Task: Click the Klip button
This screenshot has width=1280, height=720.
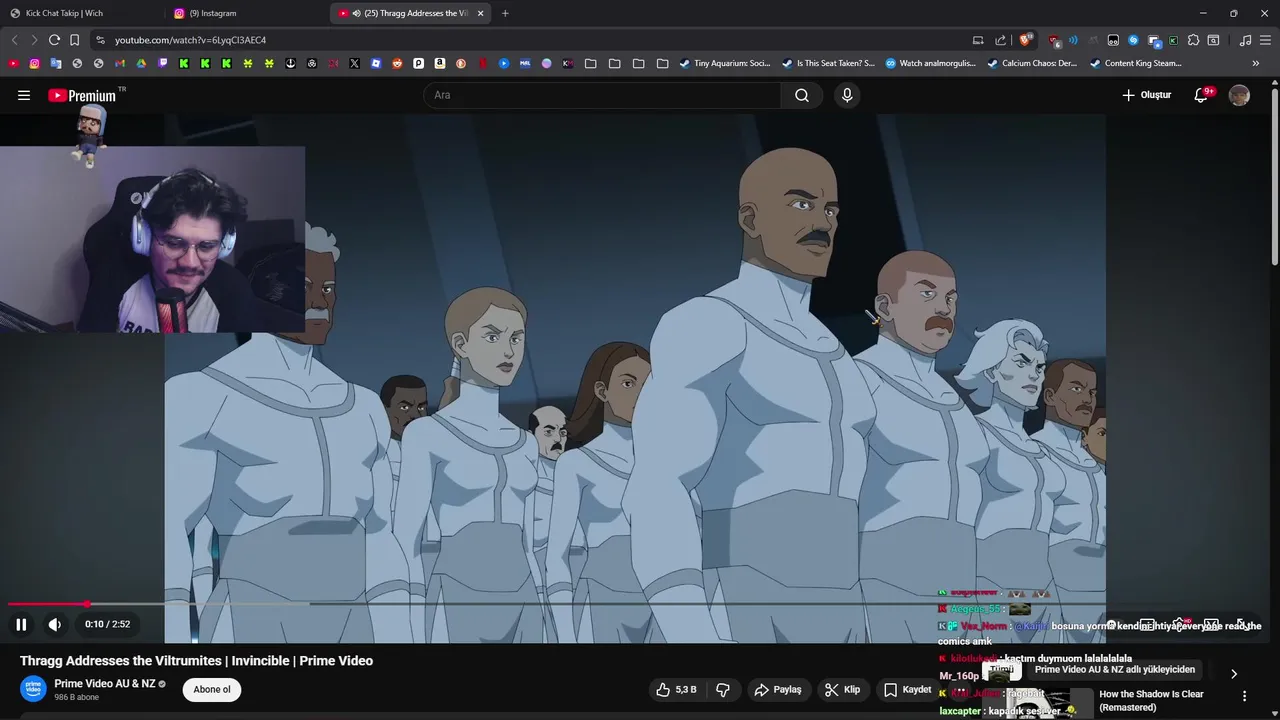Action: [842, 690]
